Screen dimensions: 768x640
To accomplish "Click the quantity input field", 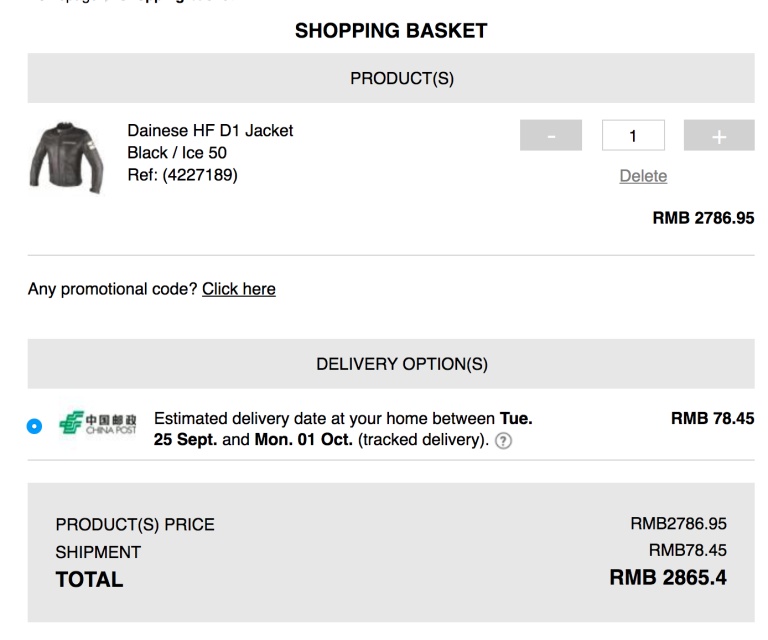I will (x=633, y=135).
